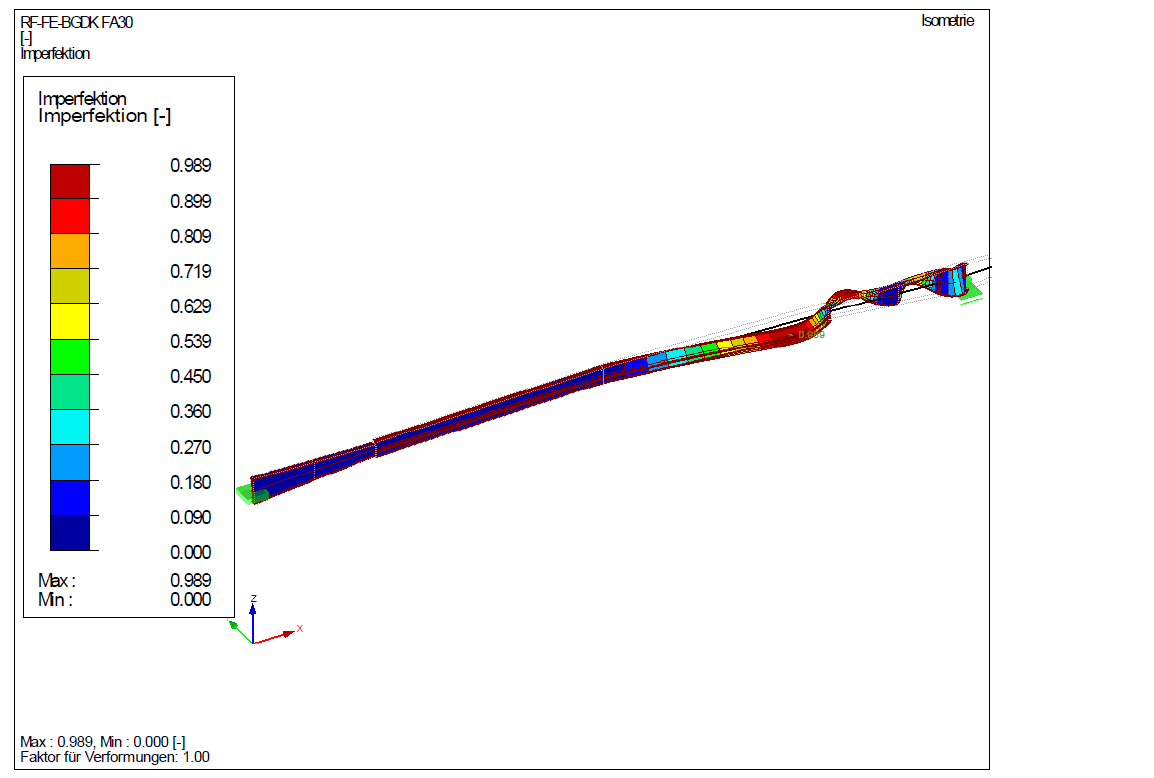Click the 0.450 legend scale value
The height and width of the screenshot is (778, 1154).
click(190, 377)
